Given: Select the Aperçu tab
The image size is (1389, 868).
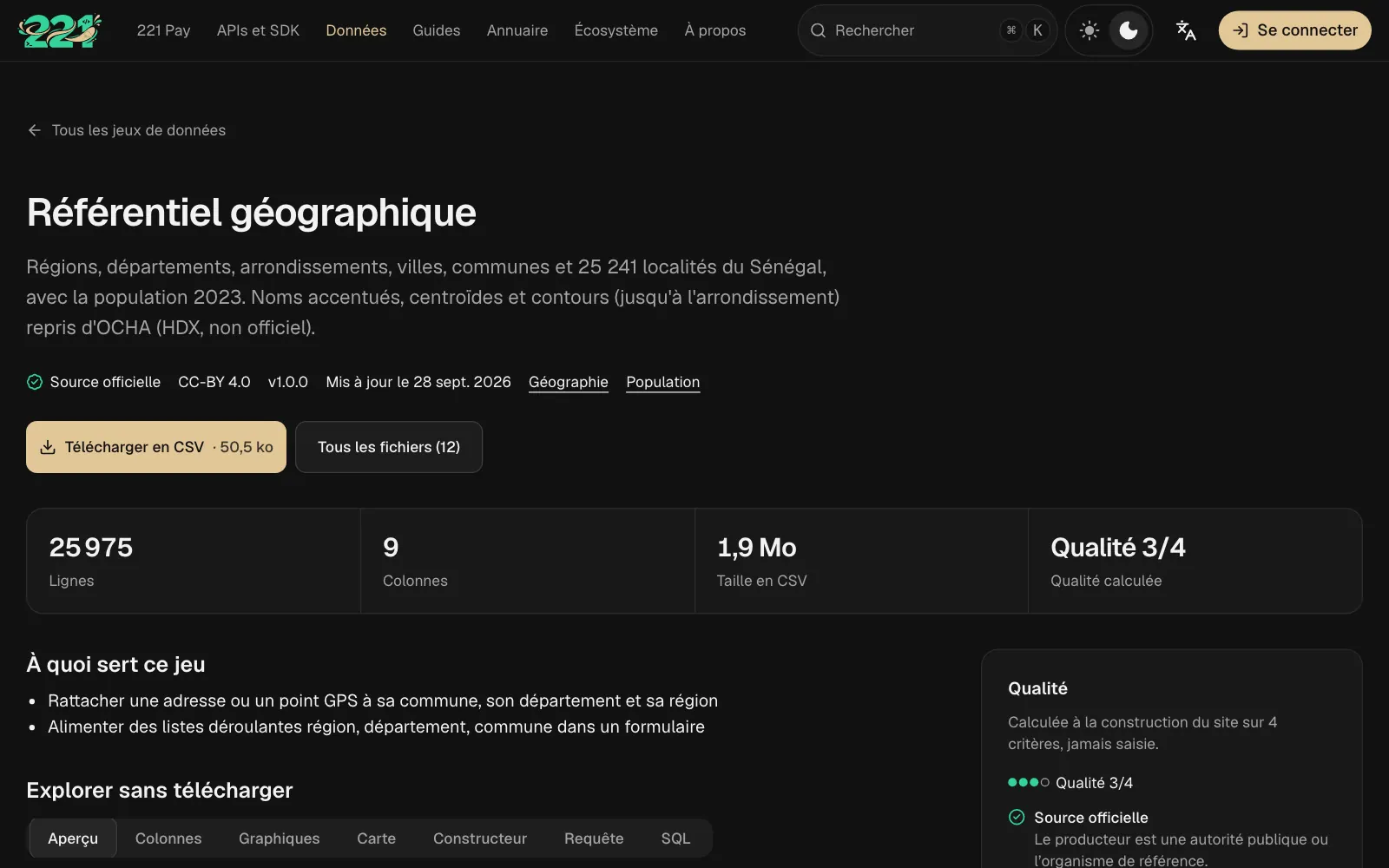Looking at the screenshot, I should pos(73,838).
